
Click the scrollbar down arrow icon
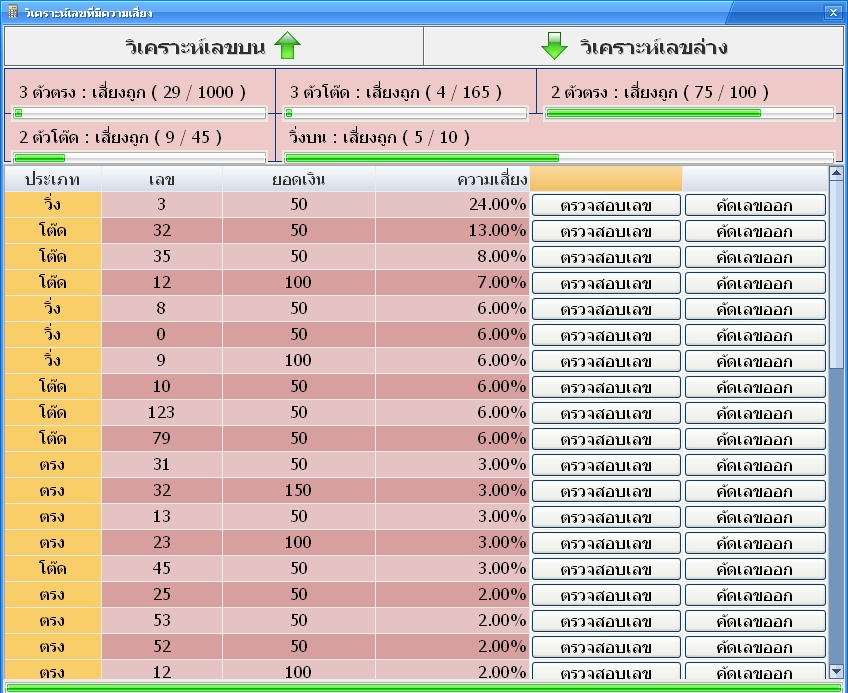[x=834, y=672]
